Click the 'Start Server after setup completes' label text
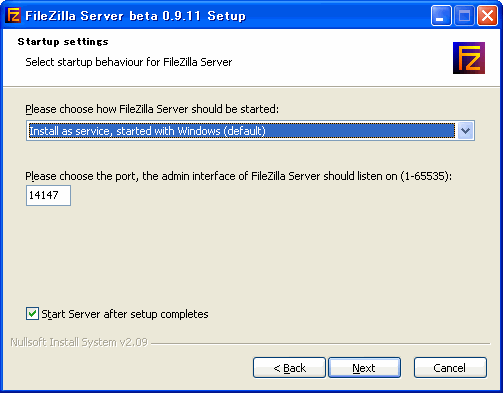Image resolution: width=503 pixels, height=393 pixels. 125,314
